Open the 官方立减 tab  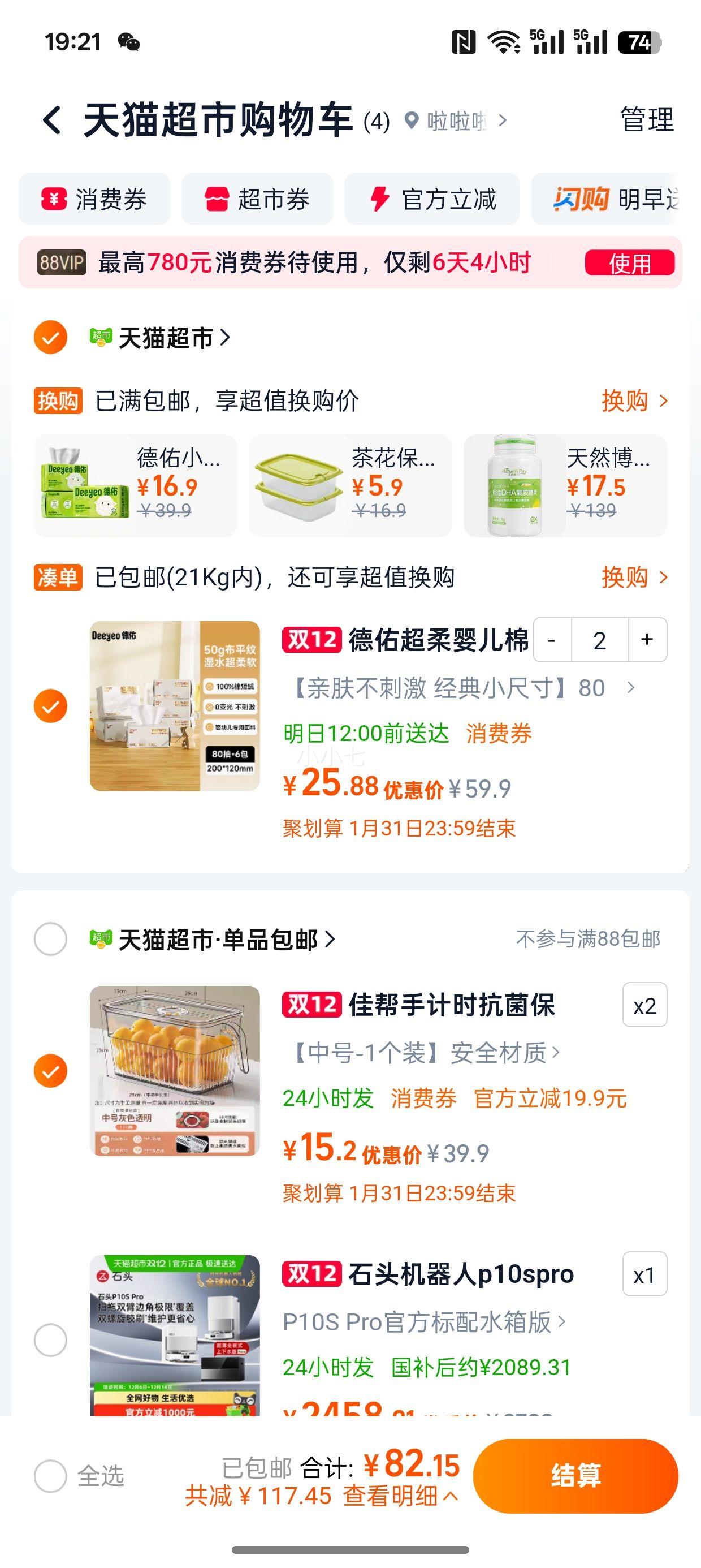pyautogui.click(x=432, y=199)
